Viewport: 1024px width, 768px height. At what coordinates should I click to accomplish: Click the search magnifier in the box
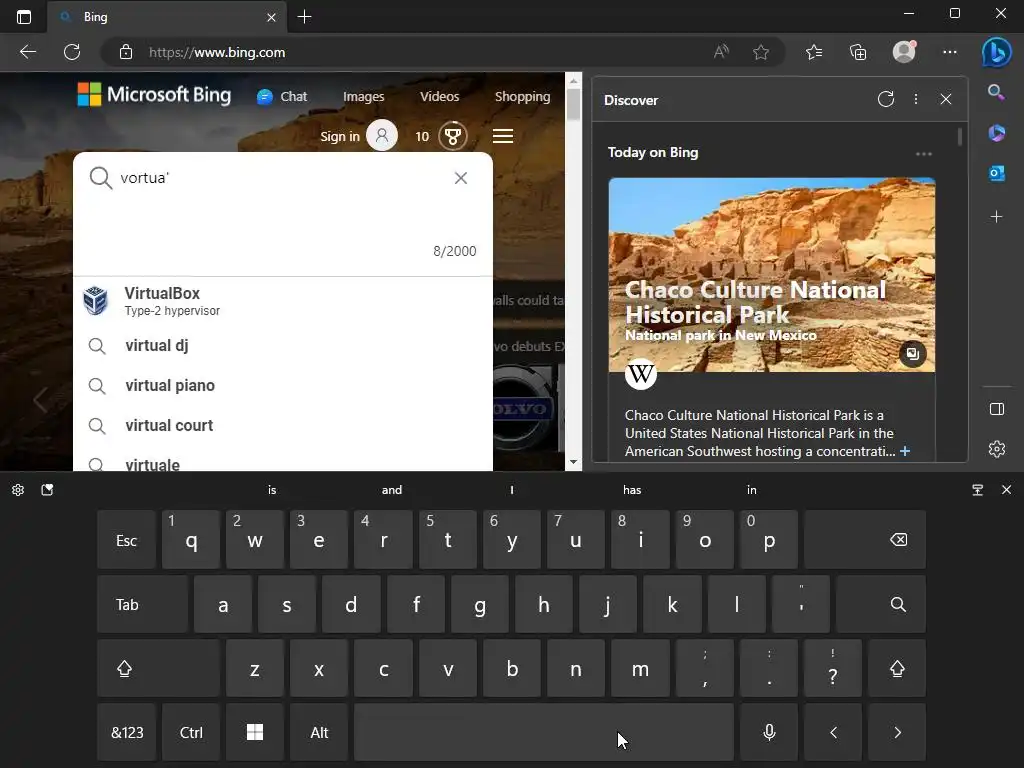coord(101,178)
